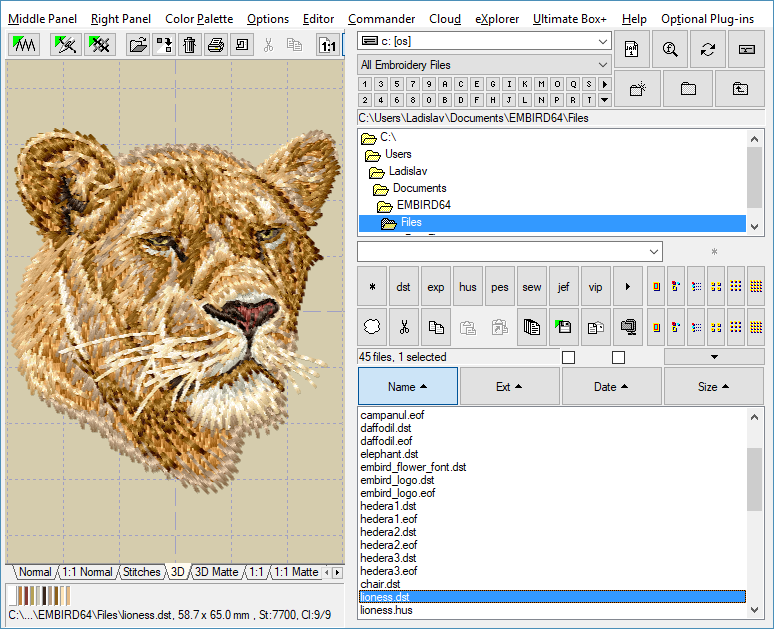Click the document-to-file convert icon
Viewport: 774px width, 629px height.
[596, 327]
